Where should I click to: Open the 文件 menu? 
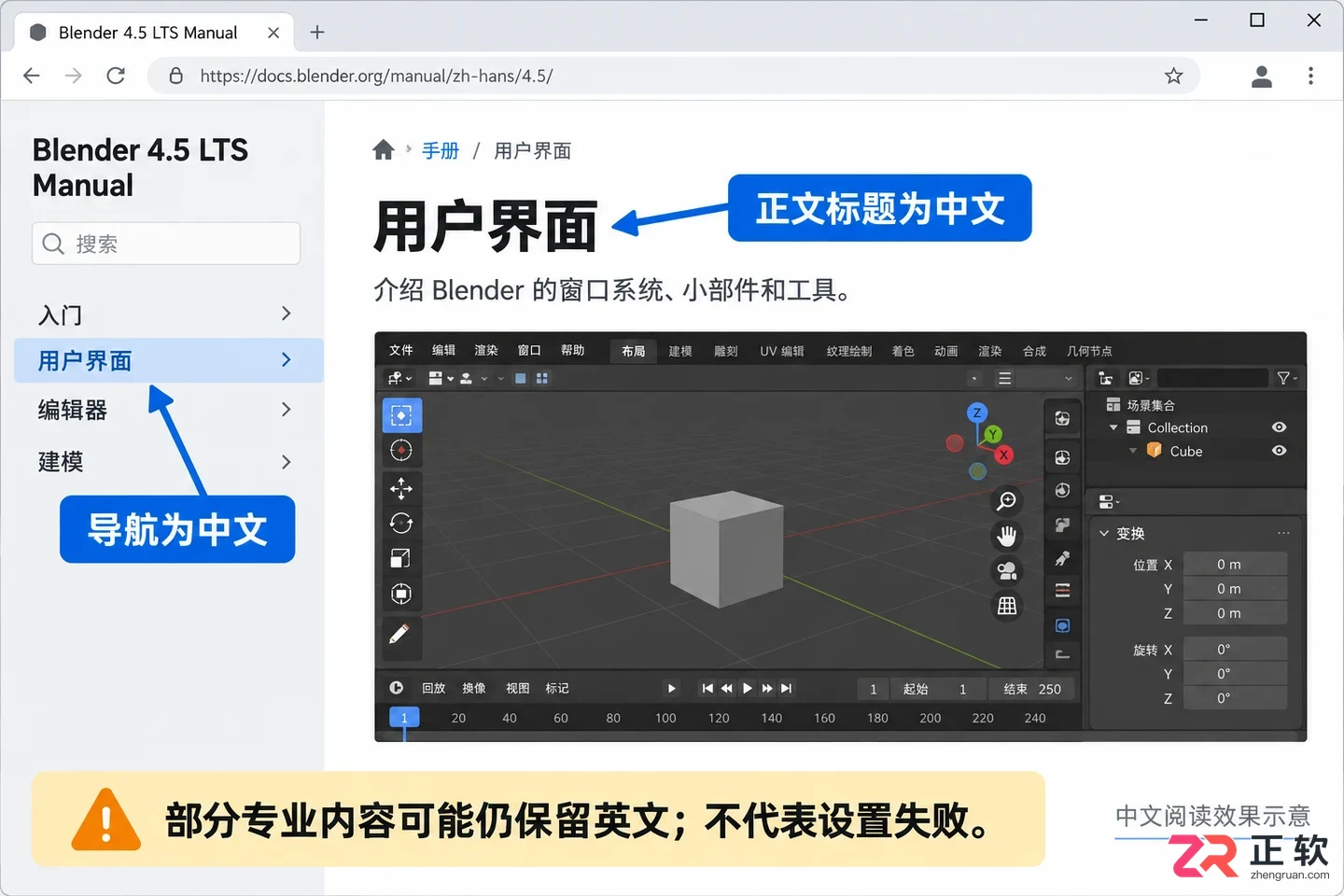tap(401, 350)
